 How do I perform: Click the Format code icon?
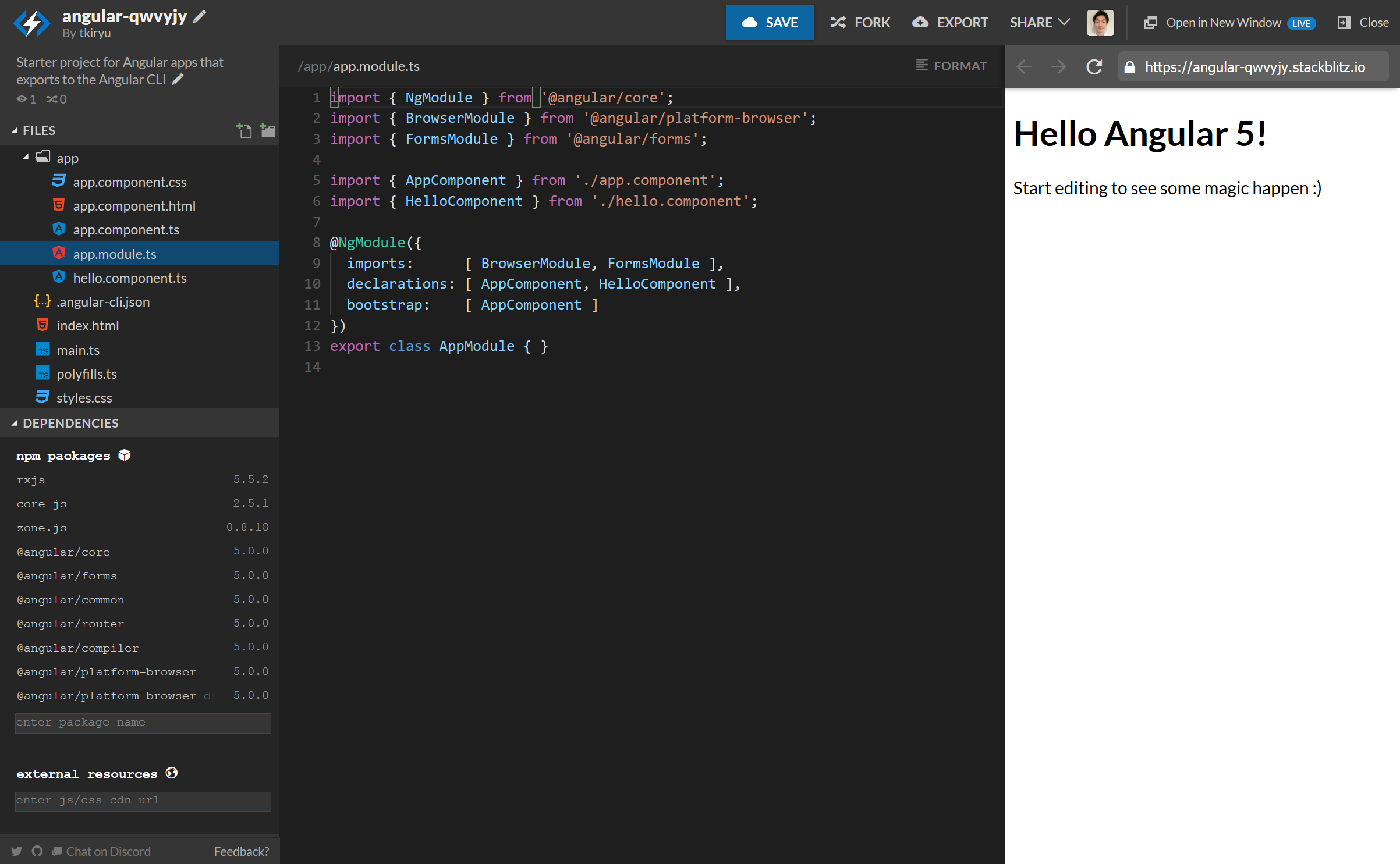point(921,65)
